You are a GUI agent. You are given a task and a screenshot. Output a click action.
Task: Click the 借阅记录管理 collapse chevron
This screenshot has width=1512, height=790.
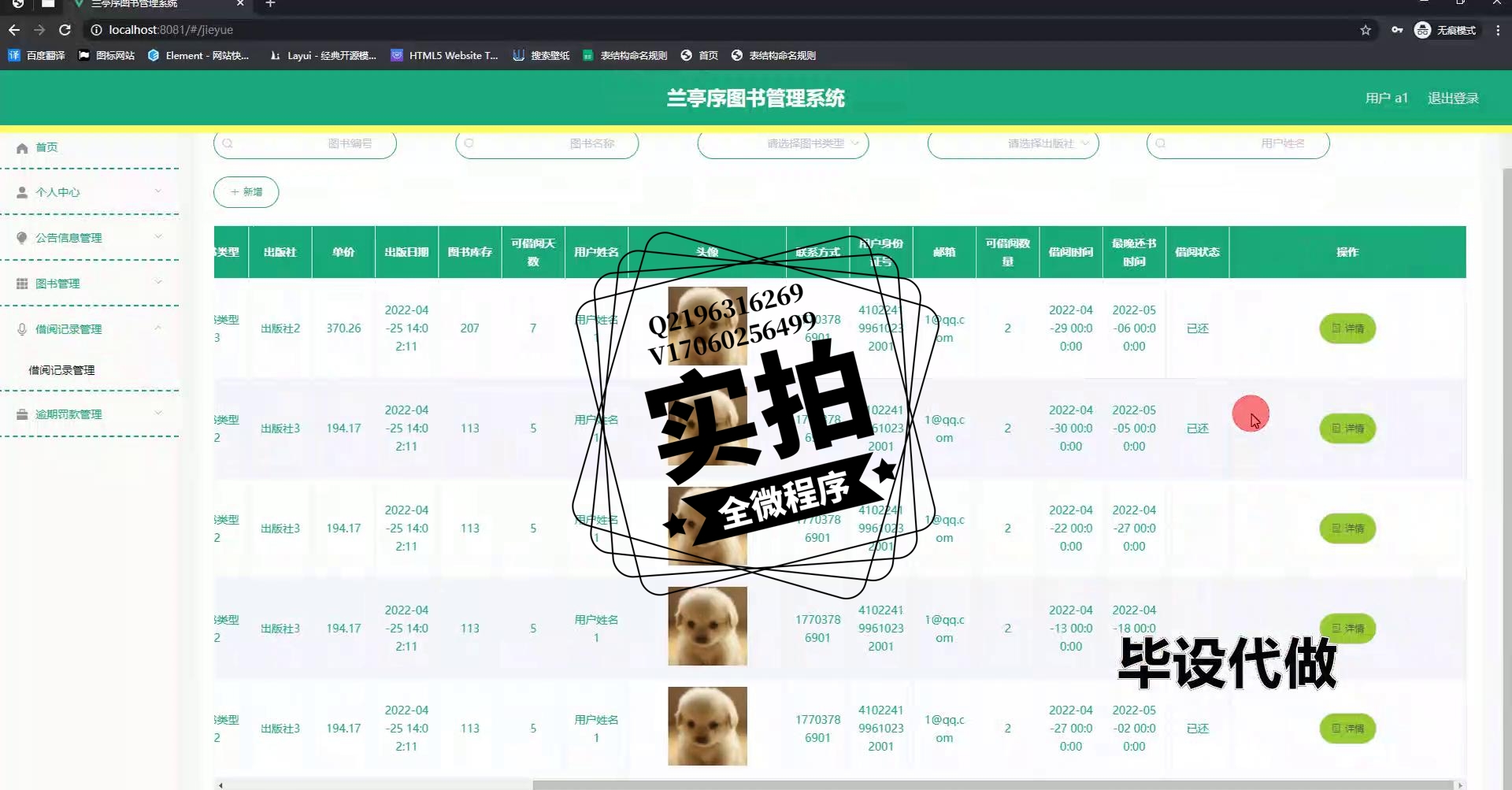click(158, 328)
